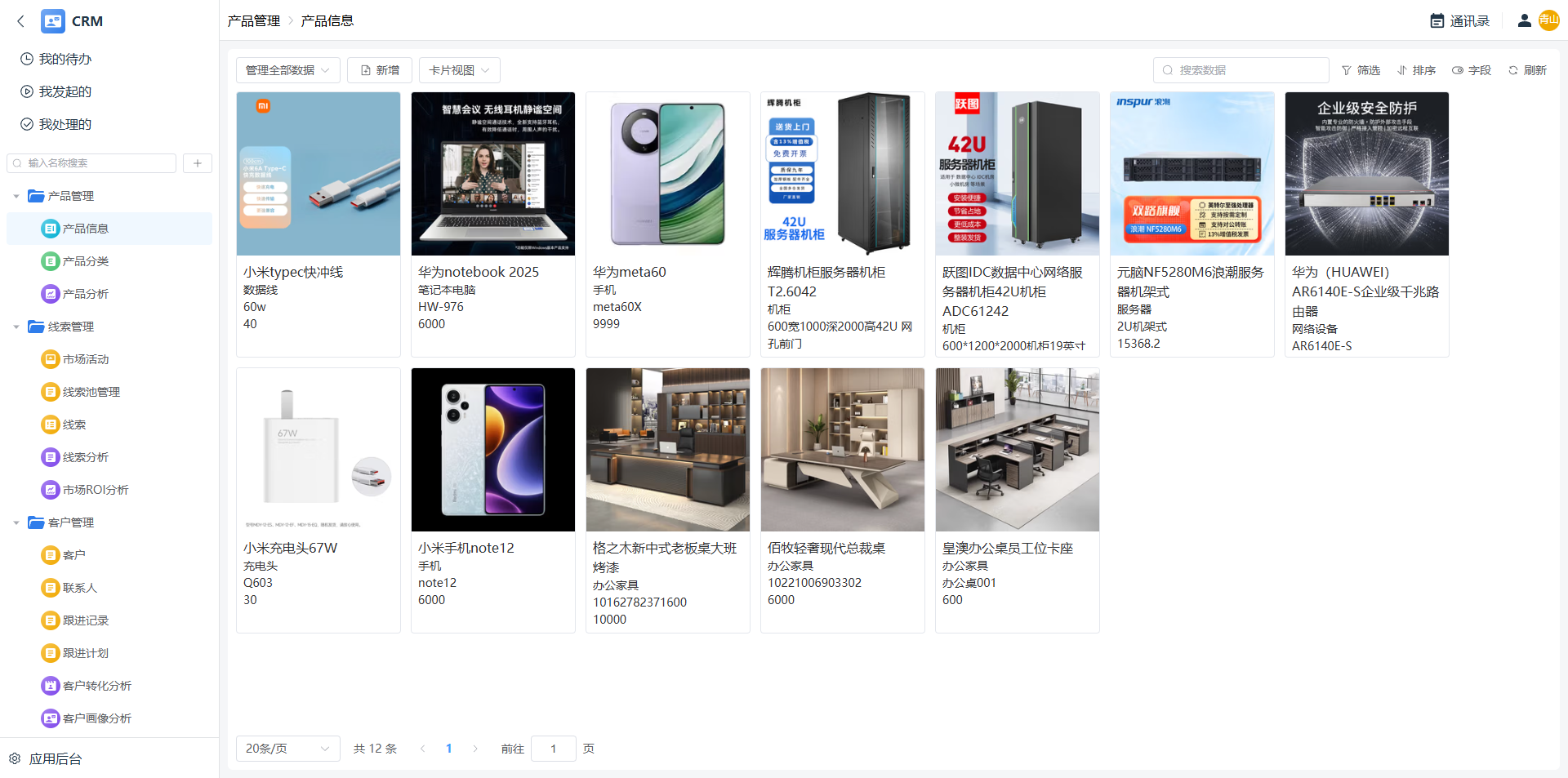Viewport: 1568px width, 778px height.
Task: Open the 卡片视图 view dropdown
Action: pos(459,70)
